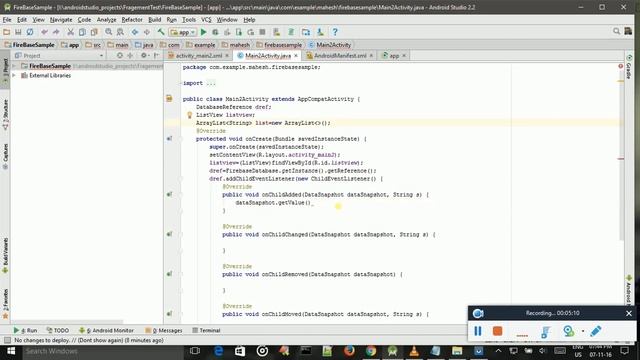Navigate back with the toolbar arrow

point(135,32)
